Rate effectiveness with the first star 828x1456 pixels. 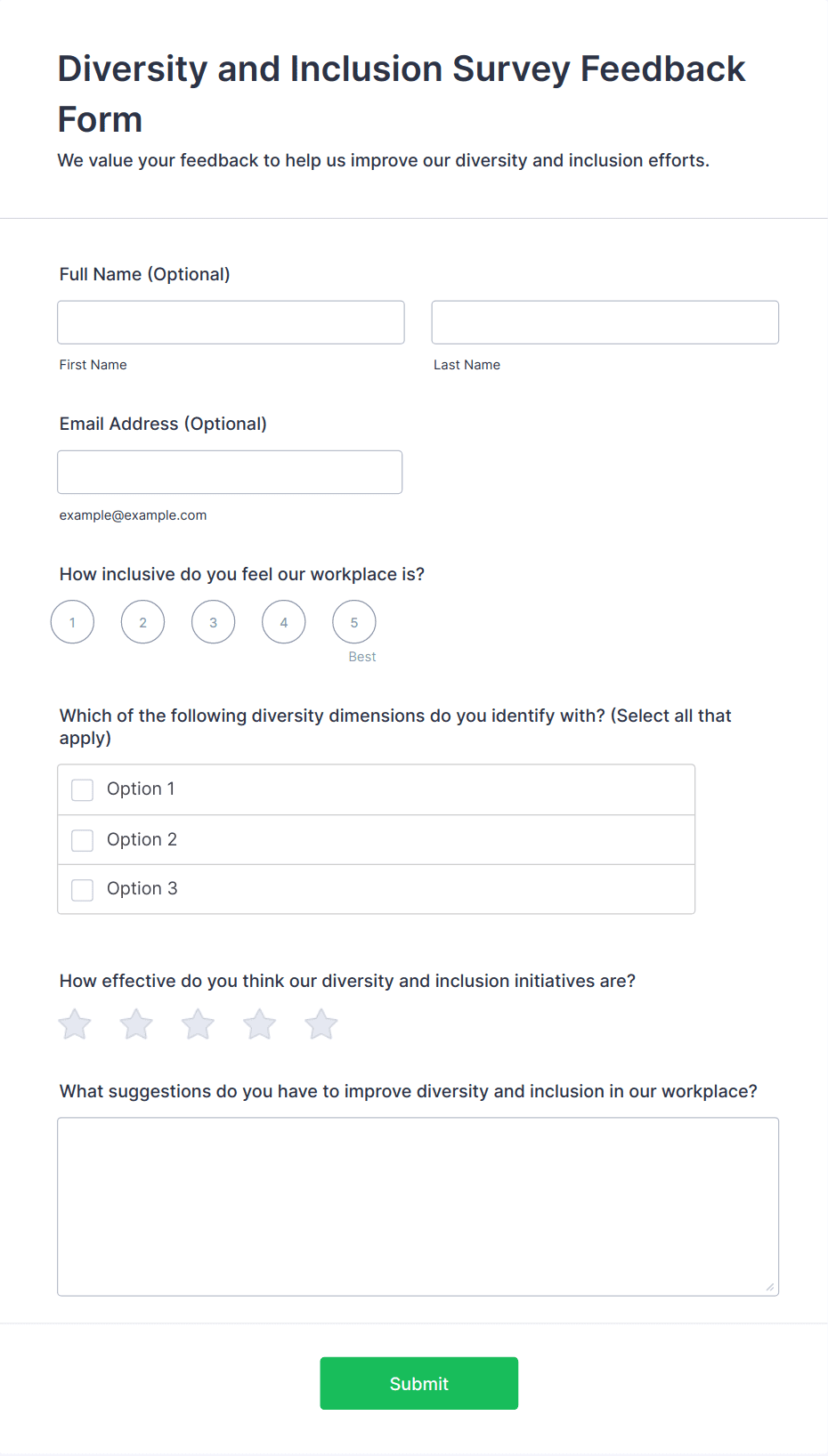(75, 1024)
